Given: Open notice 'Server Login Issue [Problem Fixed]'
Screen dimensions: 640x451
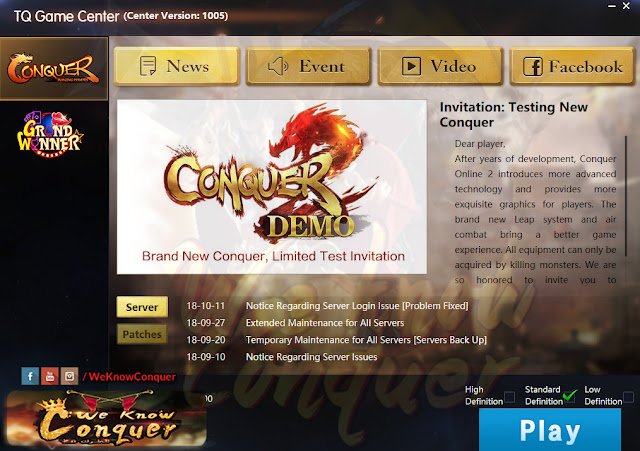Looking at the screenshot, I should (x=357, y=306).
